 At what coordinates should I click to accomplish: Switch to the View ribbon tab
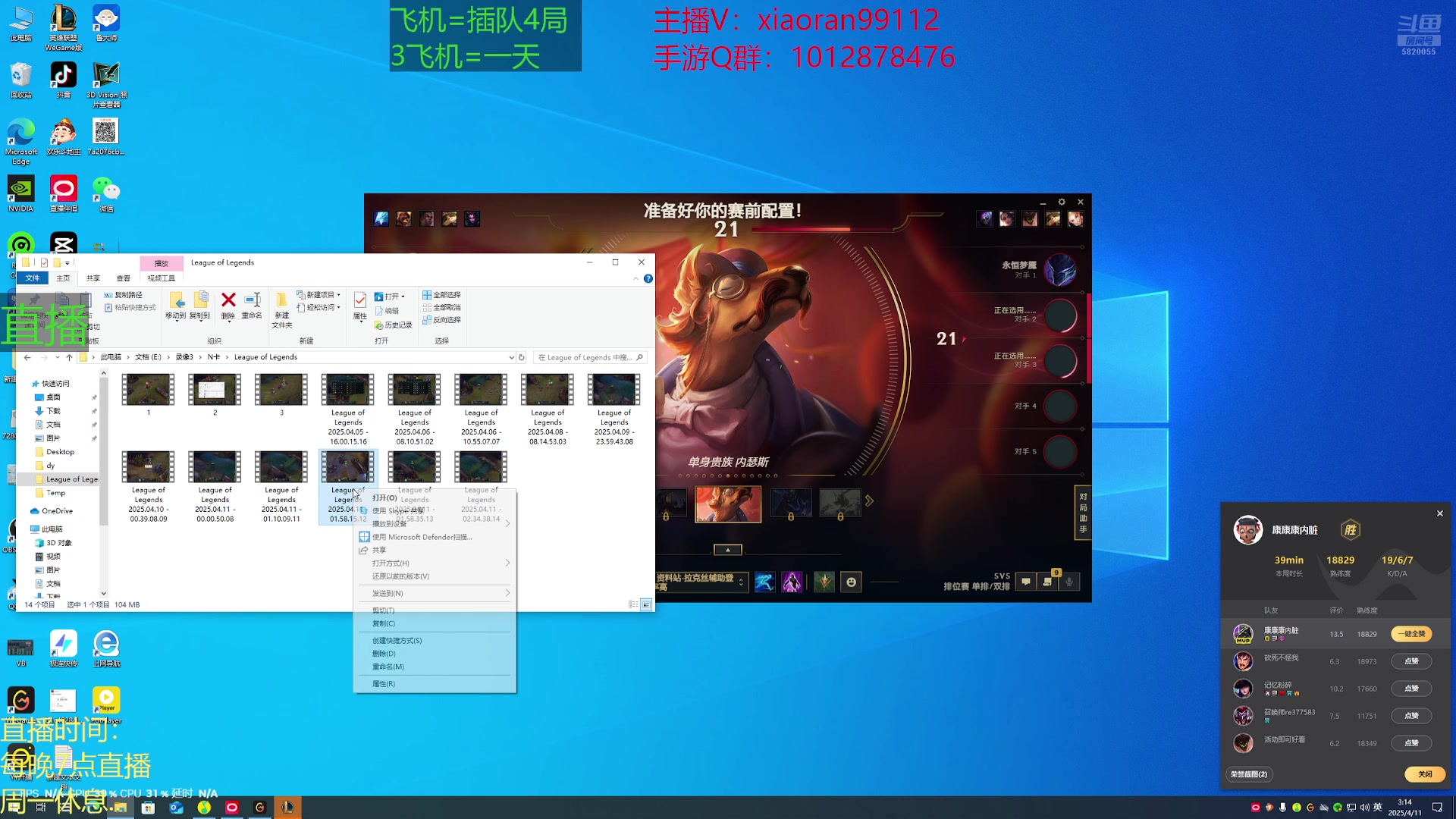(x=123, y=278)
